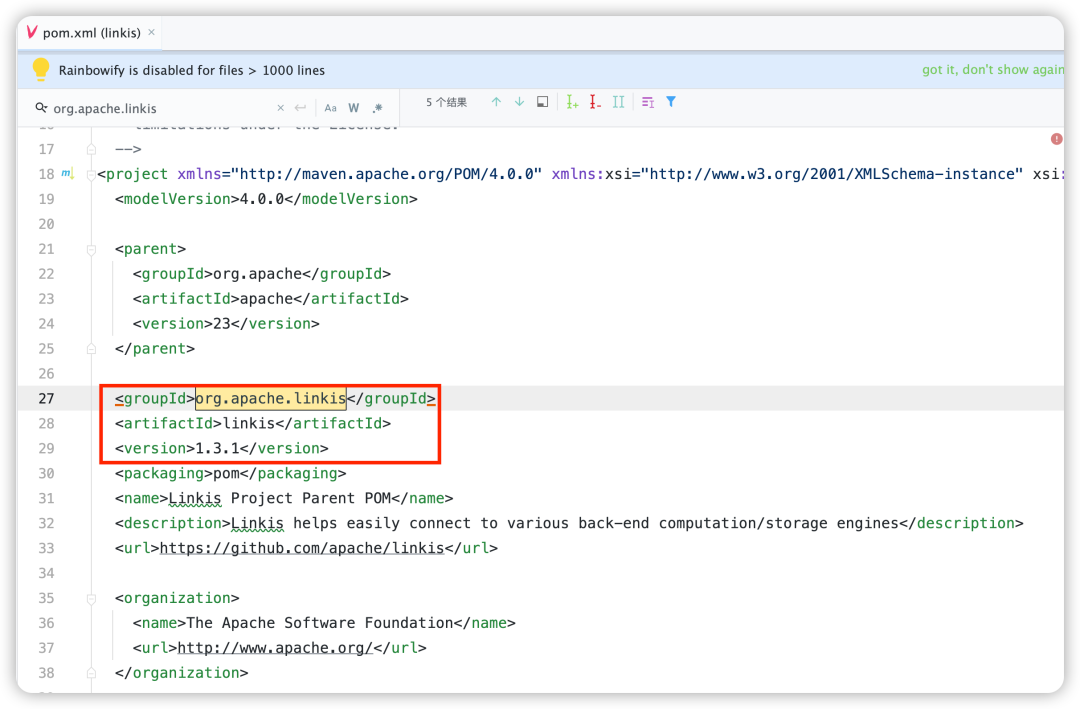Toggle fold marker at line 38 closing organization

pyautogui.click(x=91, y=673)
